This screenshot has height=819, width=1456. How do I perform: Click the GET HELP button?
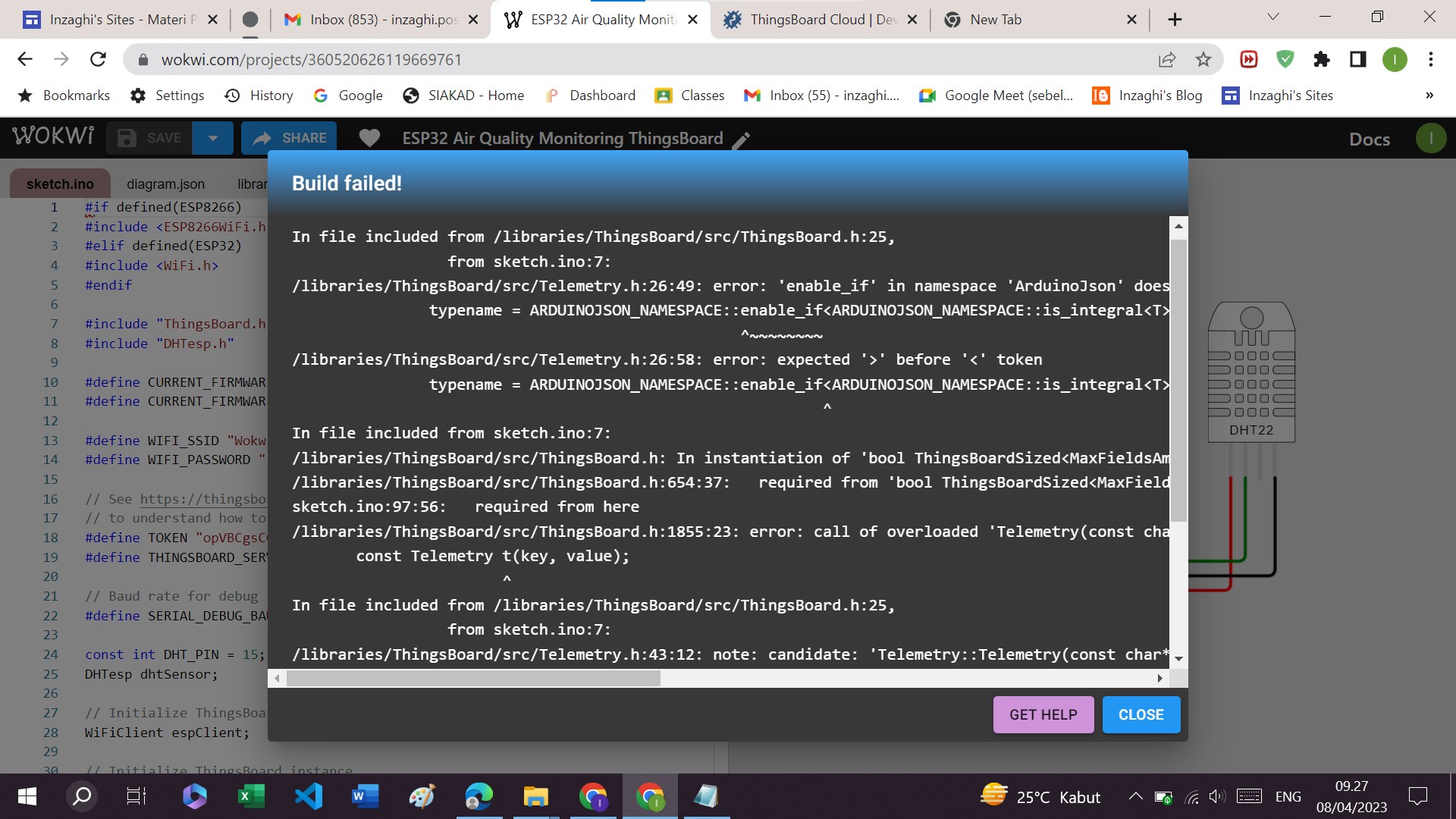point(1043,714)
